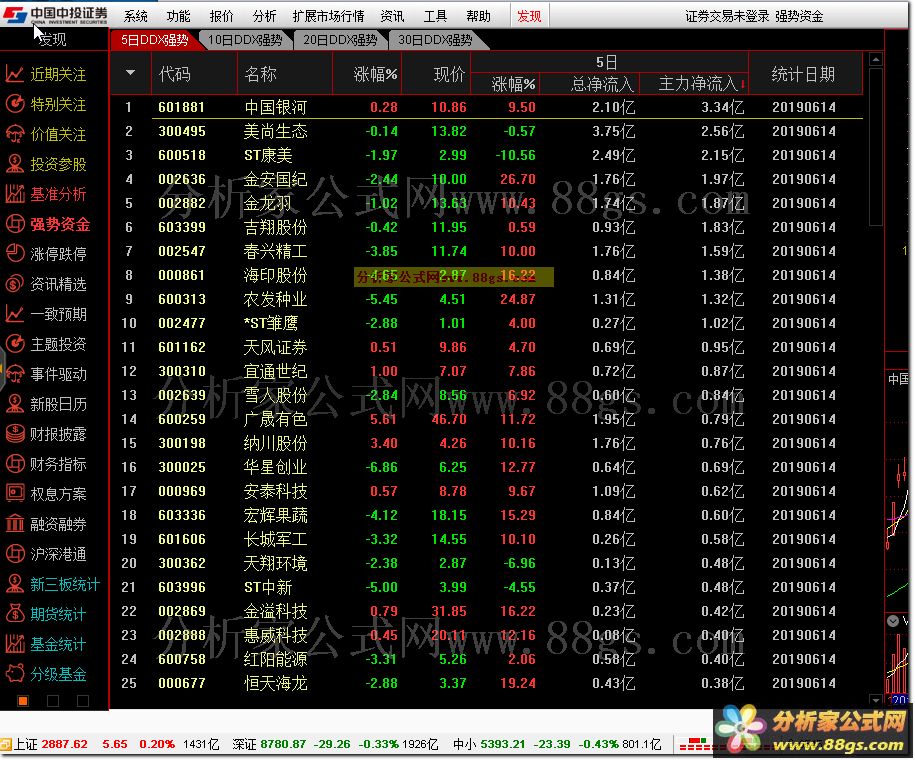The width and height of the screenshot is (915, 760).
Task: Click the 基金统计 chart icon
Action: 15,644
